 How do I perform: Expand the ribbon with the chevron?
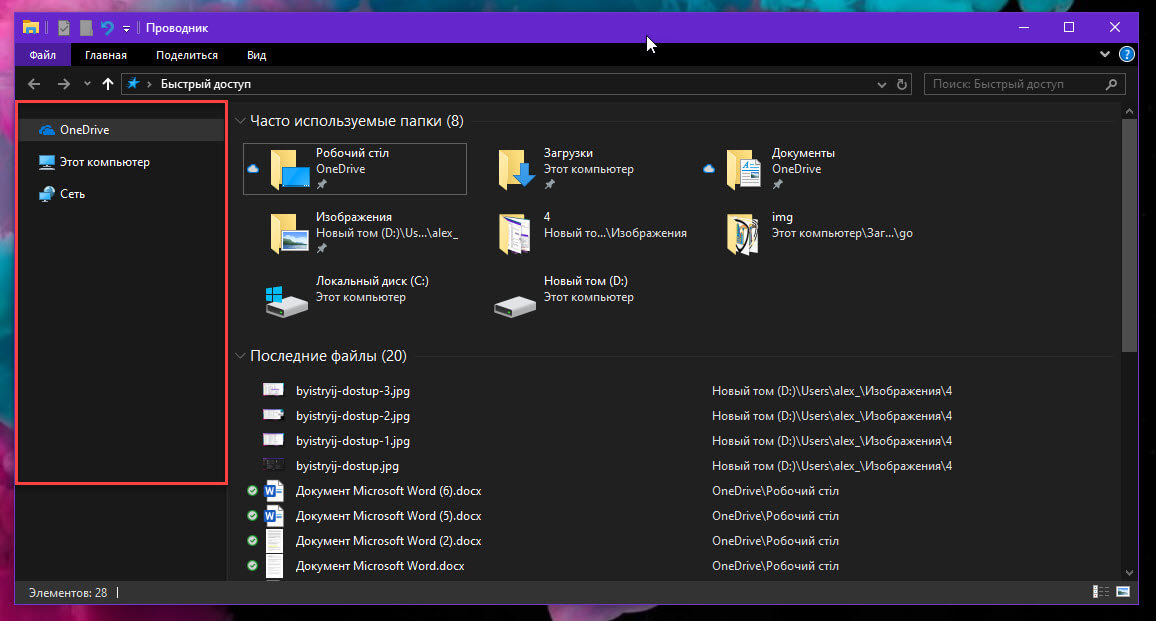(1104, 54)
